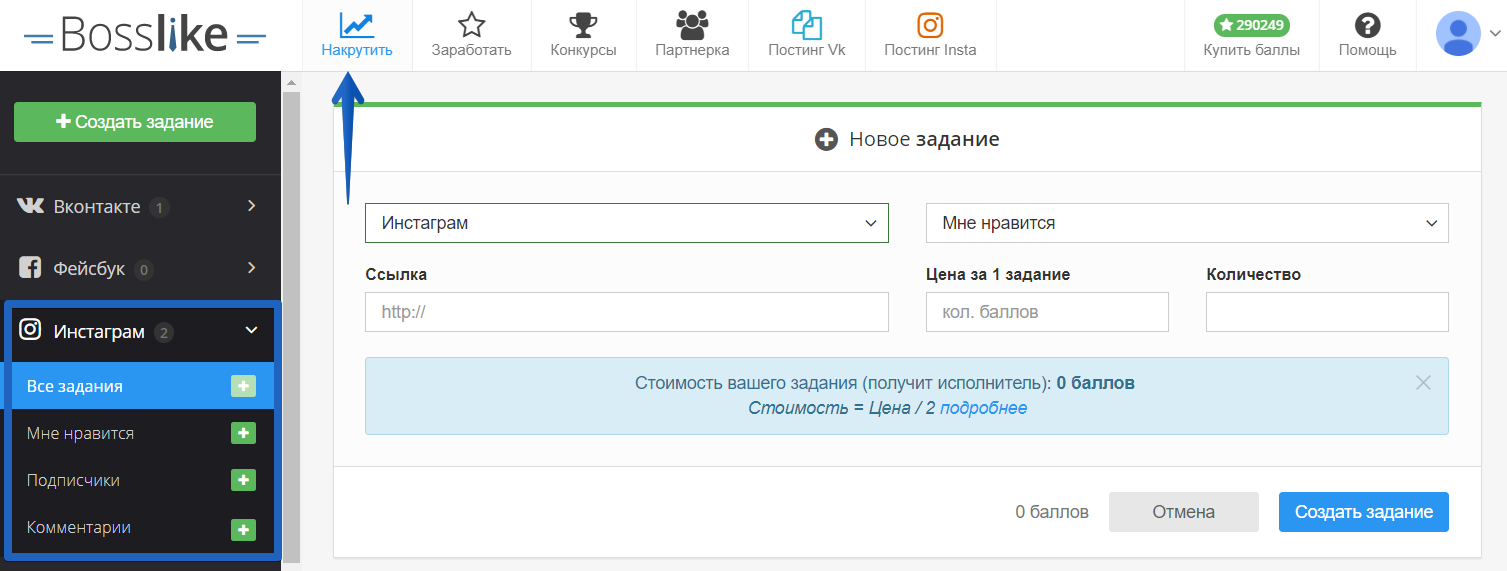Click the plus icon beside Комментарии
This screenshot has width=1507, height=571.
tap(243, 529)
